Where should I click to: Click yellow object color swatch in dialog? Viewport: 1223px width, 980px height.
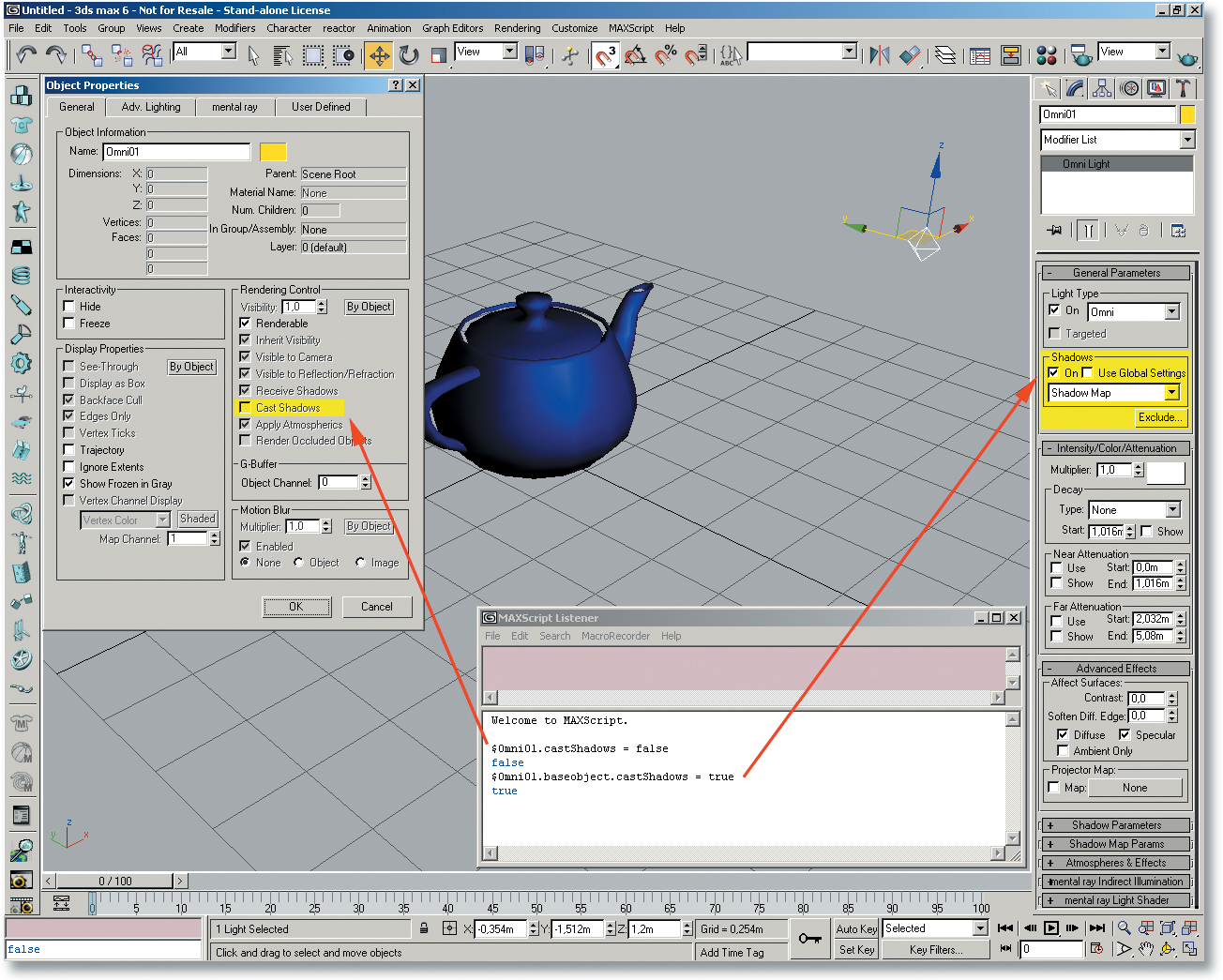click(x=273, y=152)
